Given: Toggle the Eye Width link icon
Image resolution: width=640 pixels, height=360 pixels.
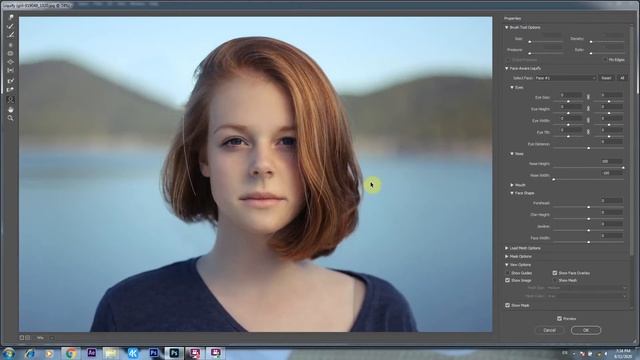Looking at the screenshot, I should pyautogui.click(x=588, y=120).
